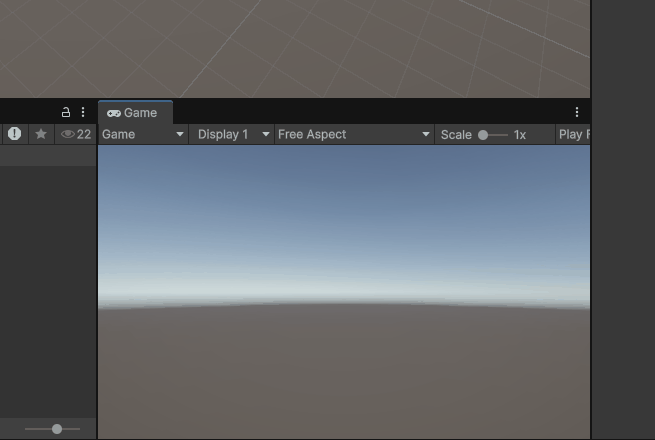This screenshot has width=655, height=440.
Task: Click the exclamation mark error filter icon
Action: (x=15, y=134)
